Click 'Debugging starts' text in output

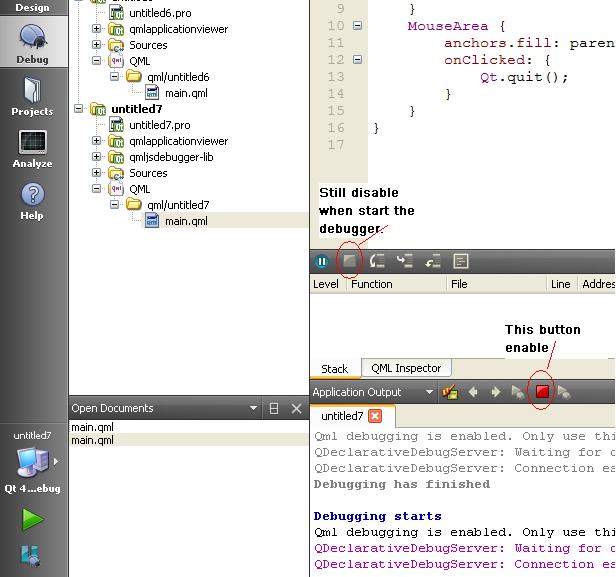pyautogui.click(x=377, y=516)
